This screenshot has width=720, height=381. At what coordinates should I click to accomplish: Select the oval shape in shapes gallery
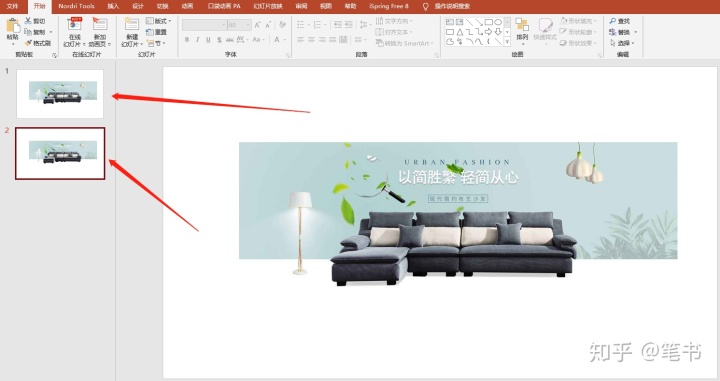[498, 22]
